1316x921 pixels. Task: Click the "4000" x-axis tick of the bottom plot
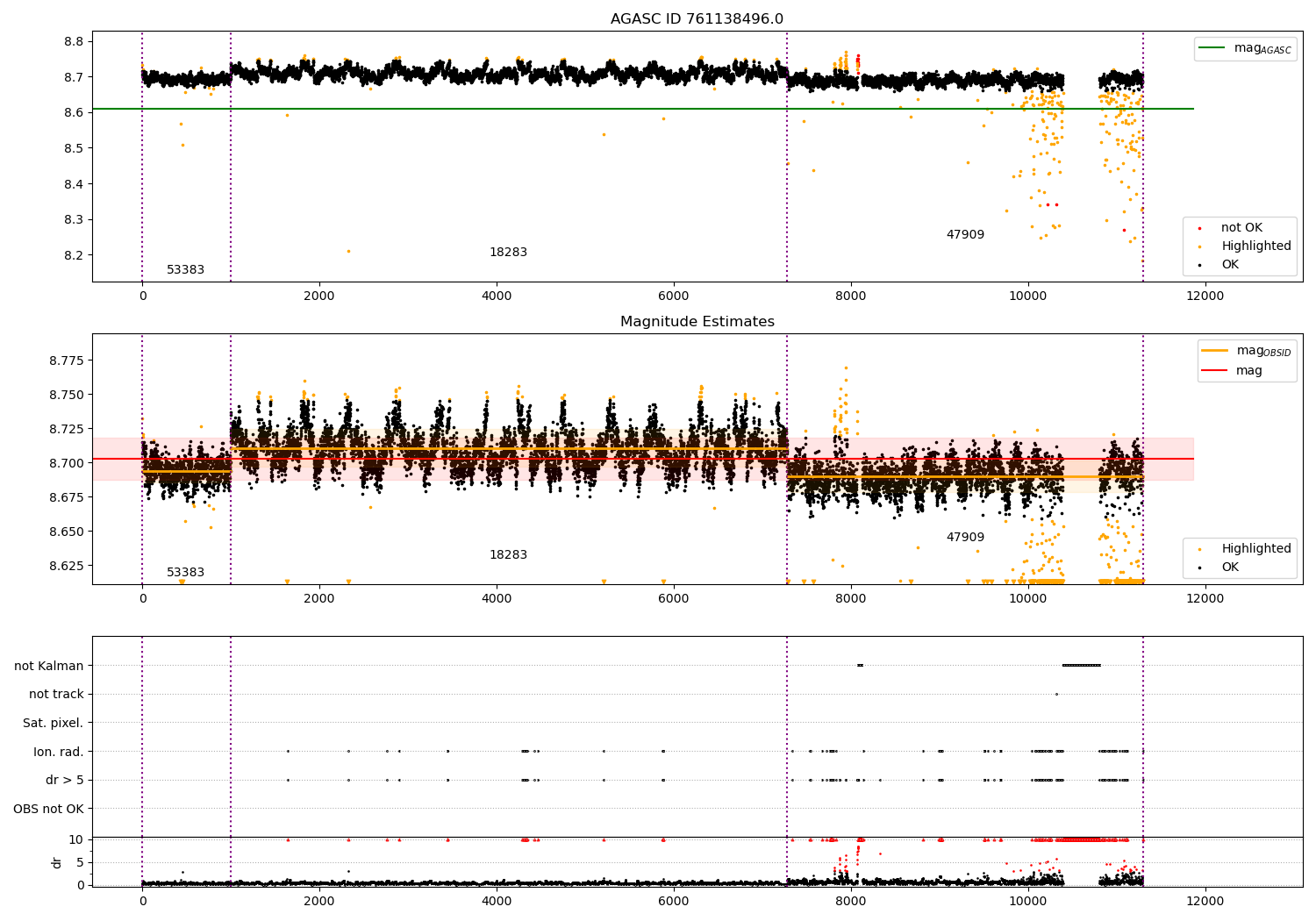[497, 901]
